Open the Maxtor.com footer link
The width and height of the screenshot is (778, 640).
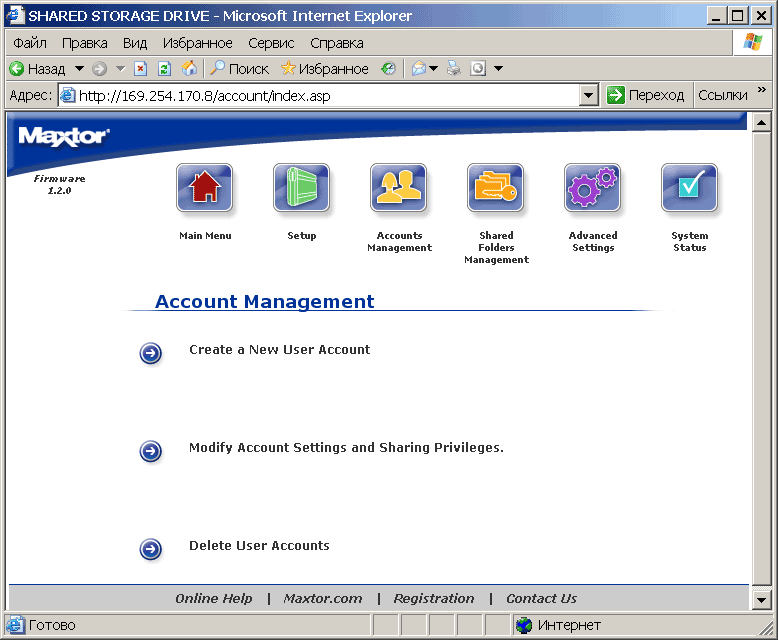[323, 599]
